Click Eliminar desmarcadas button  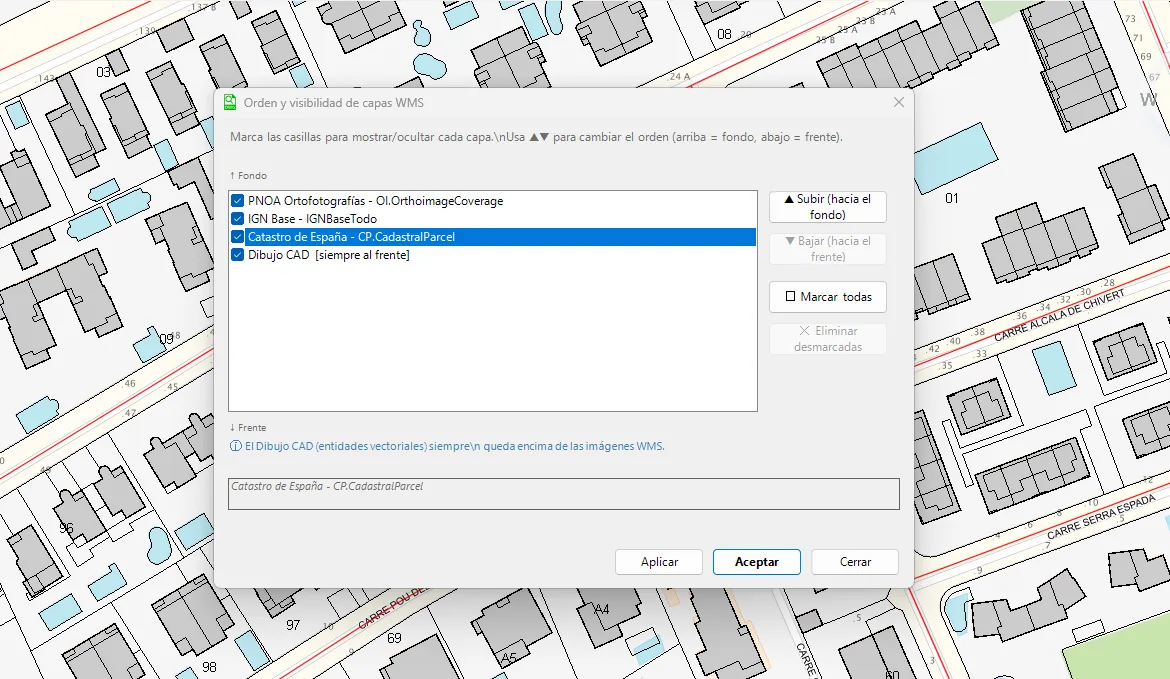(828, 339)
